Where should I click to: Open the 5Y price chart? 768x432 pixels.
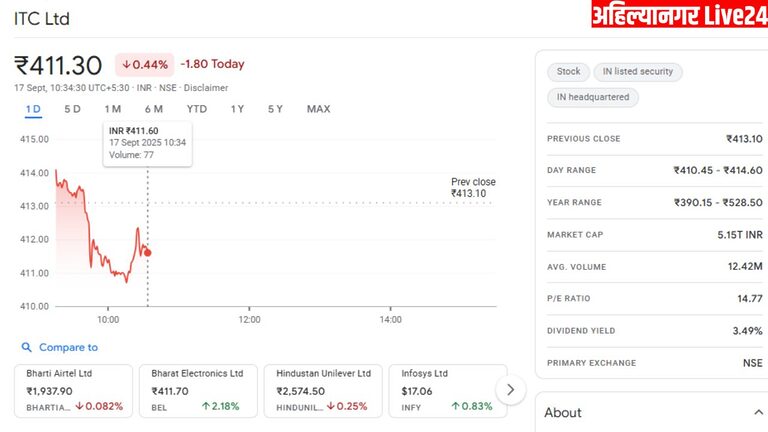point(275,109)
